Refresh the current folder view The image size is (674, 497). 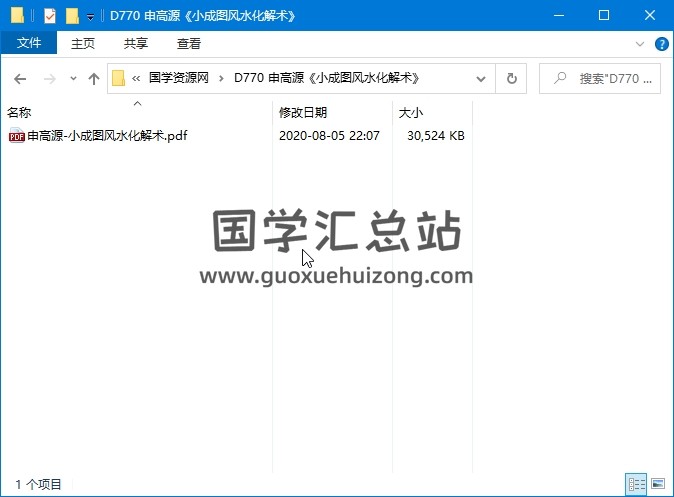click(x=512, y=78)
